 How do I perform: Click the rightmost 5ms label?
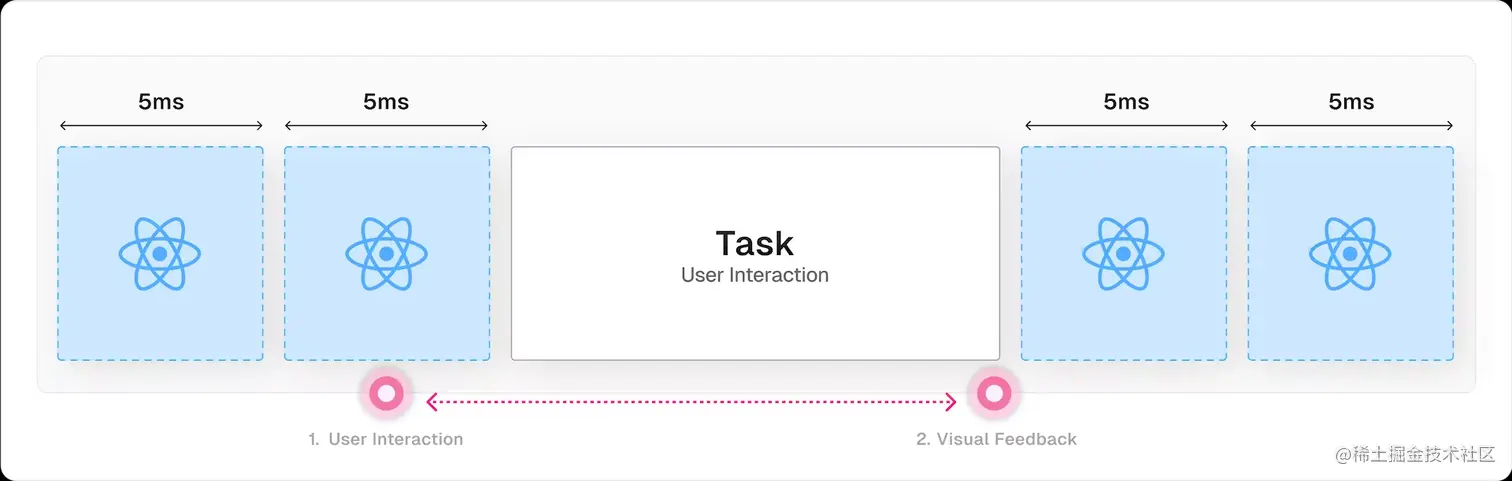[x=1351, y=102]
